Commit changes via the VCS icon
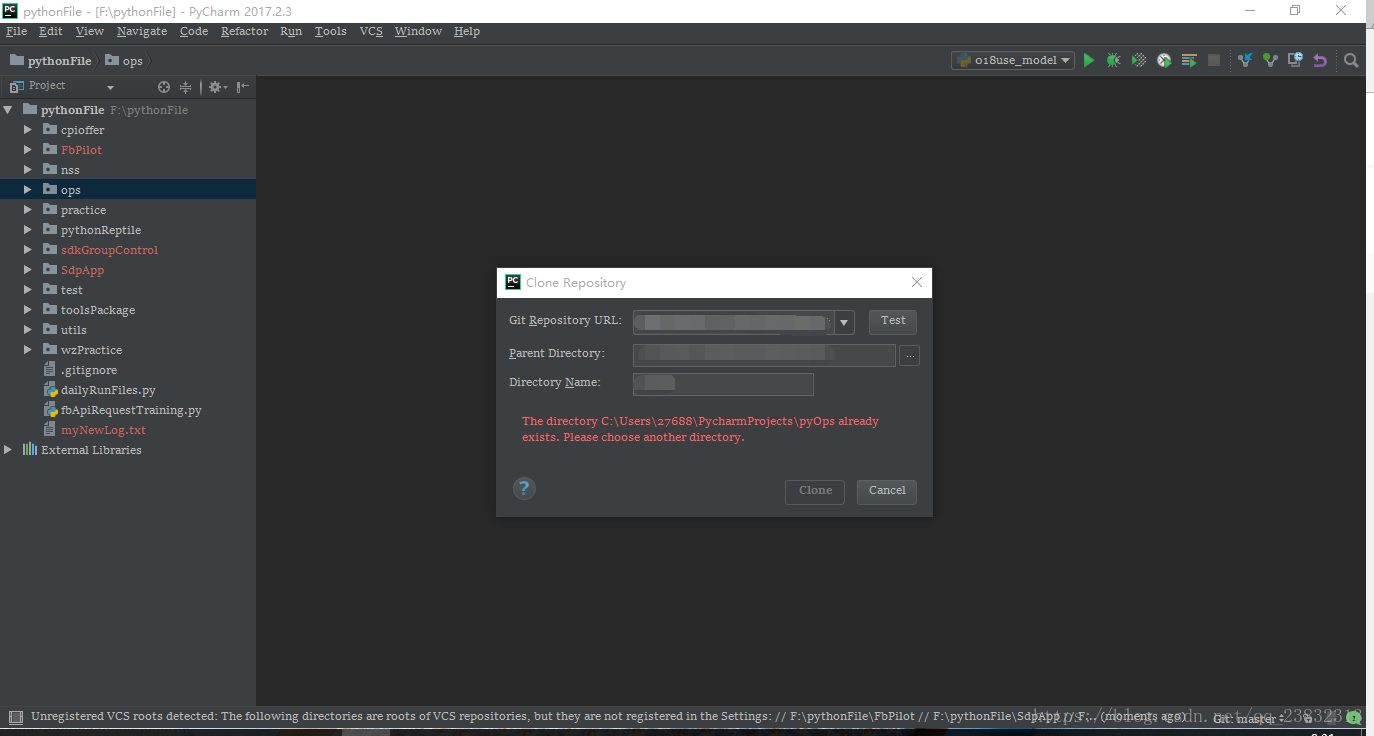This screenshot has height=736, width=1374. click(1270, 60)
